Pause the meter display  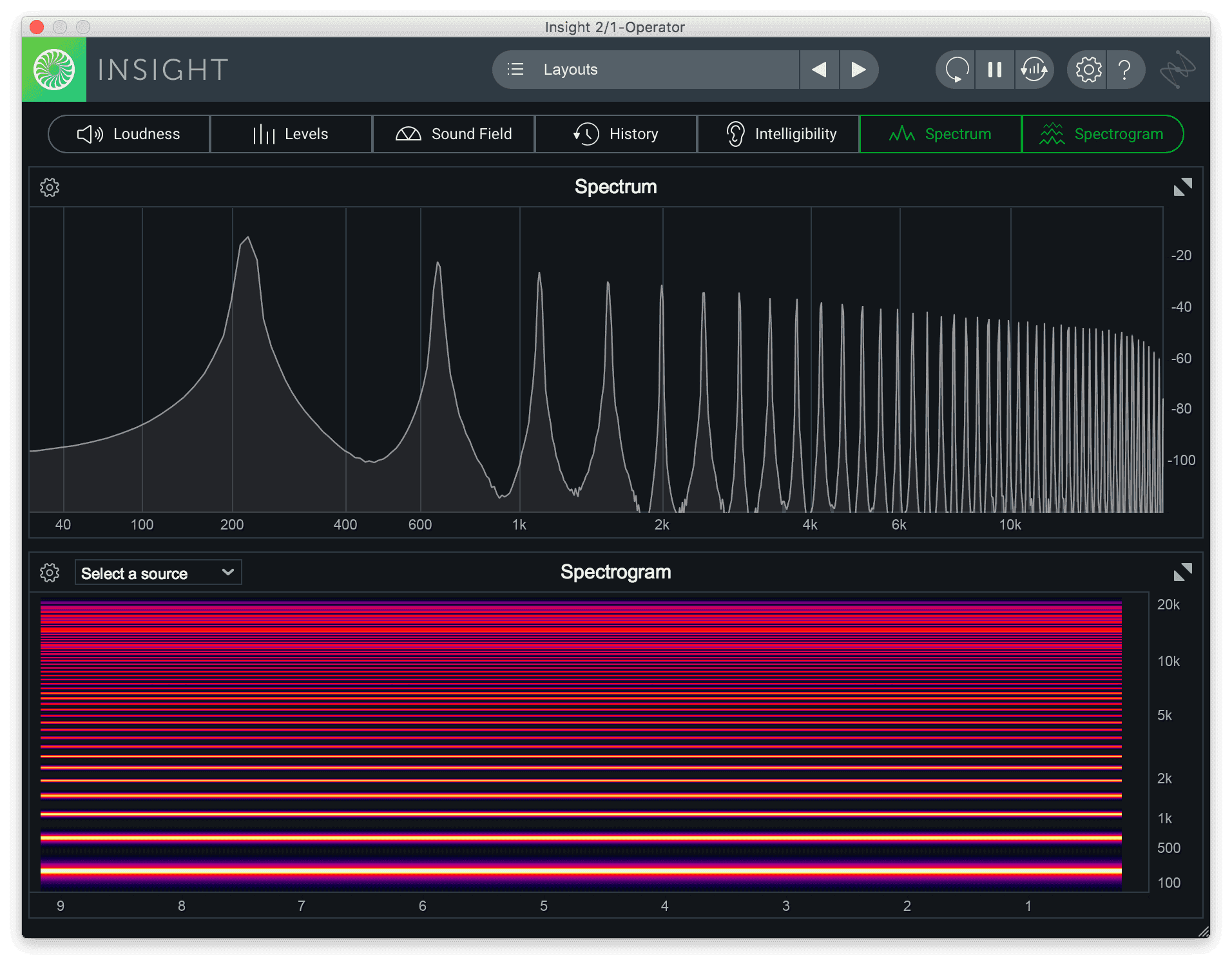pos(995,70)
